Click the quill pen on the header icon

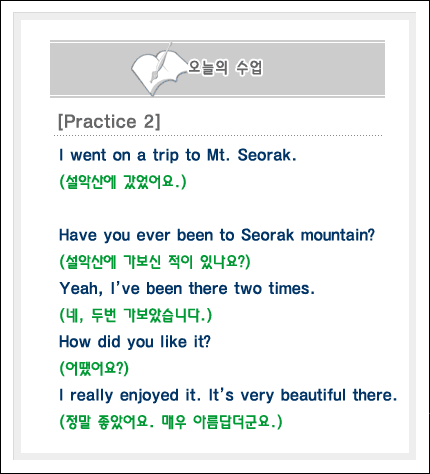[161, 63]
